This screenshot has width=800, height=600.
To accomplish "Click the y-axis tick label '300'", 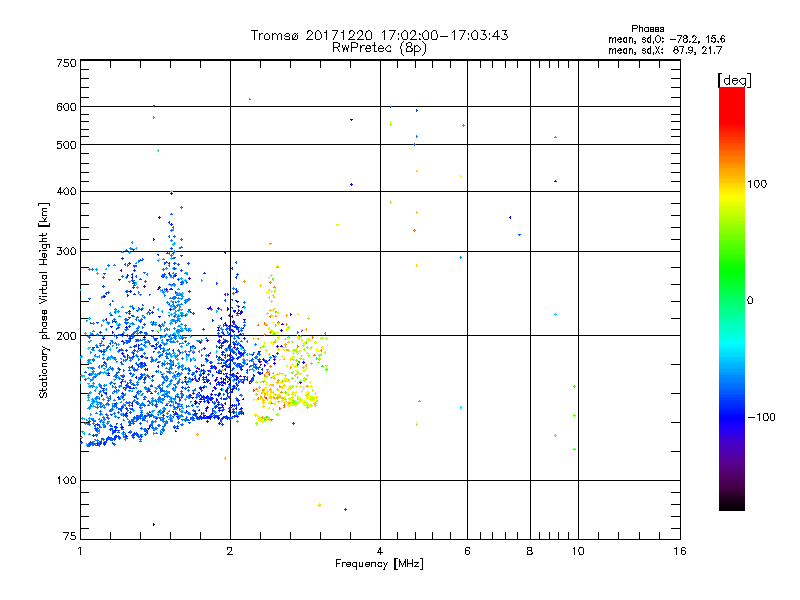I will [66, 252].
